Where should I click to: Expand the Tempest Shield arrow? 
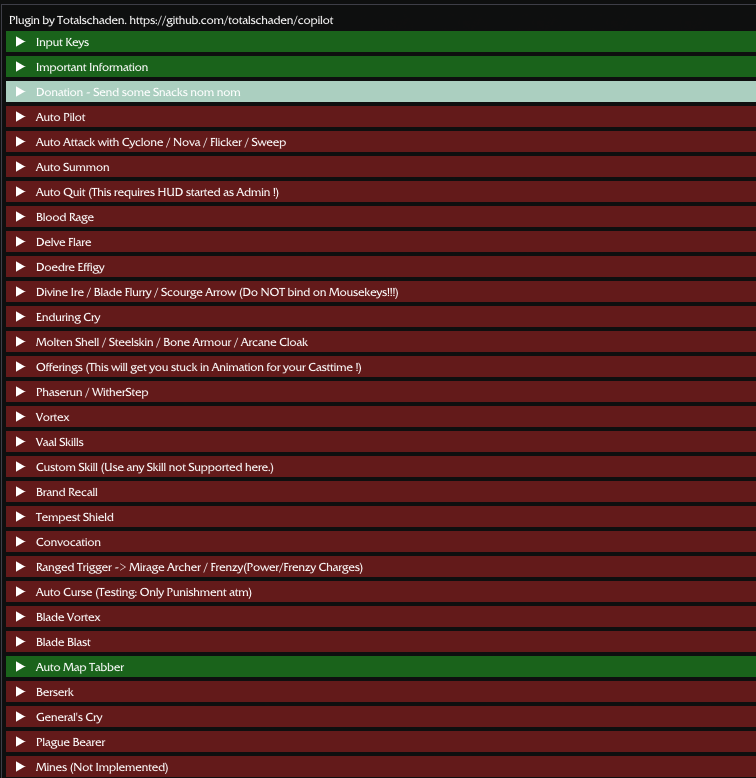tap(20, 517)
